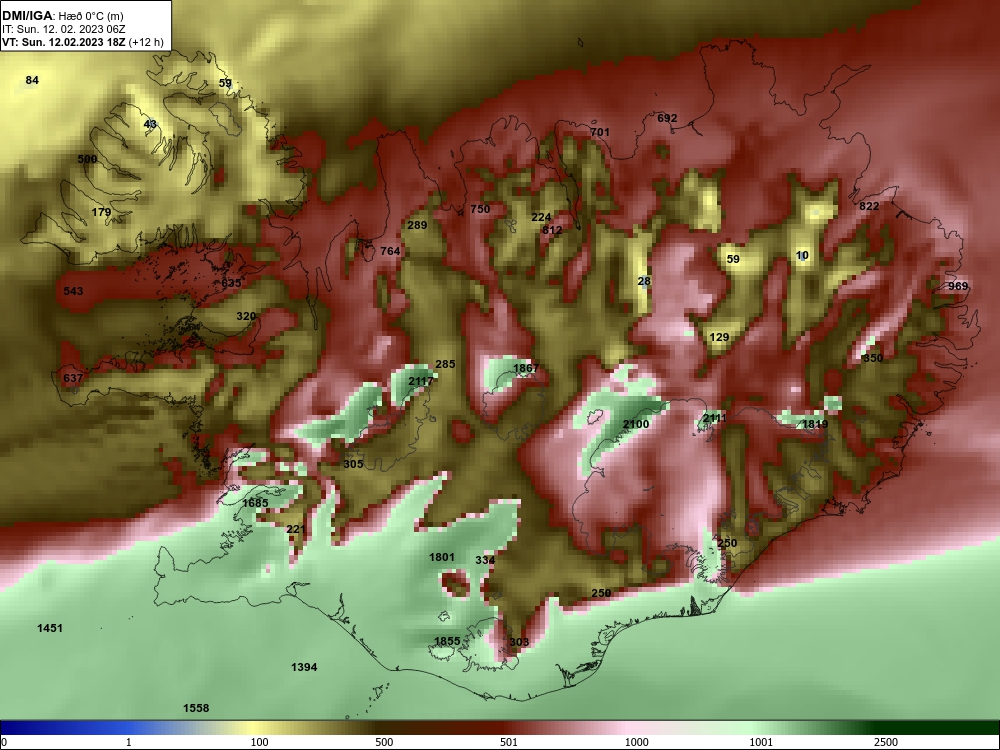
Task: Click the map value 289
Action: [x=417, y=225]
